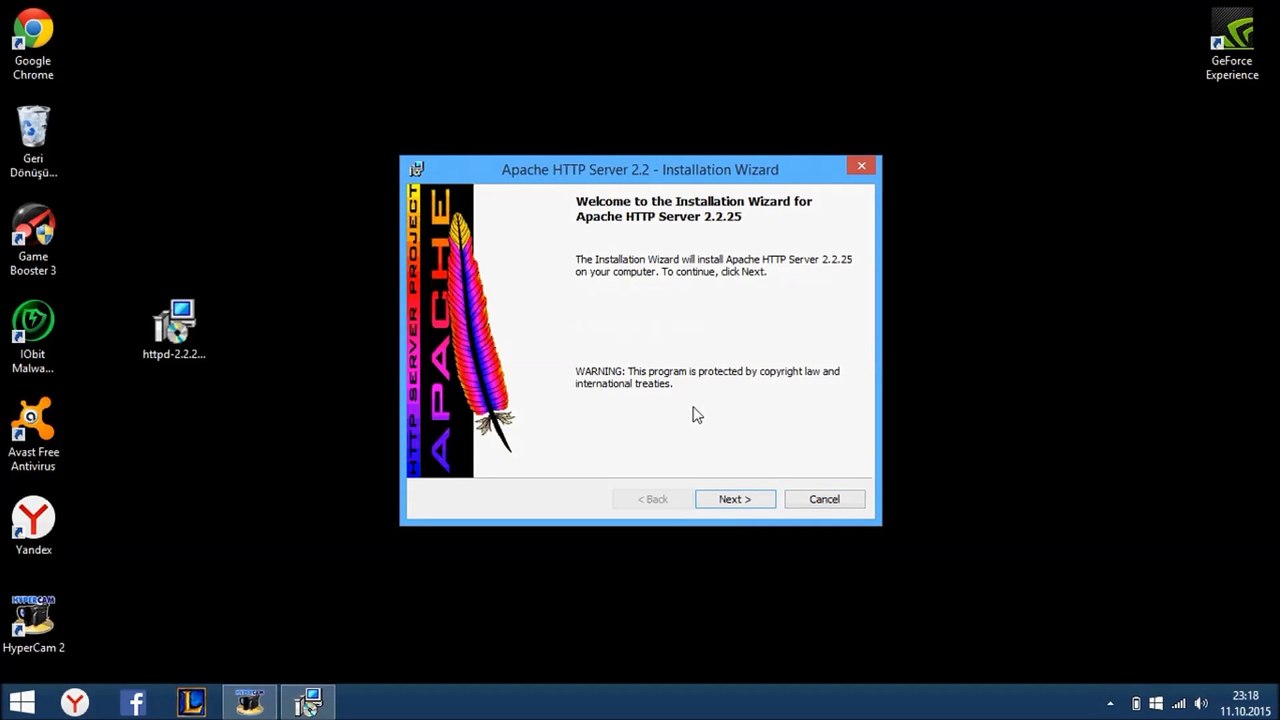Click the Windows flag tray icon
1280x720 pixels.
tap(1156, 704)
